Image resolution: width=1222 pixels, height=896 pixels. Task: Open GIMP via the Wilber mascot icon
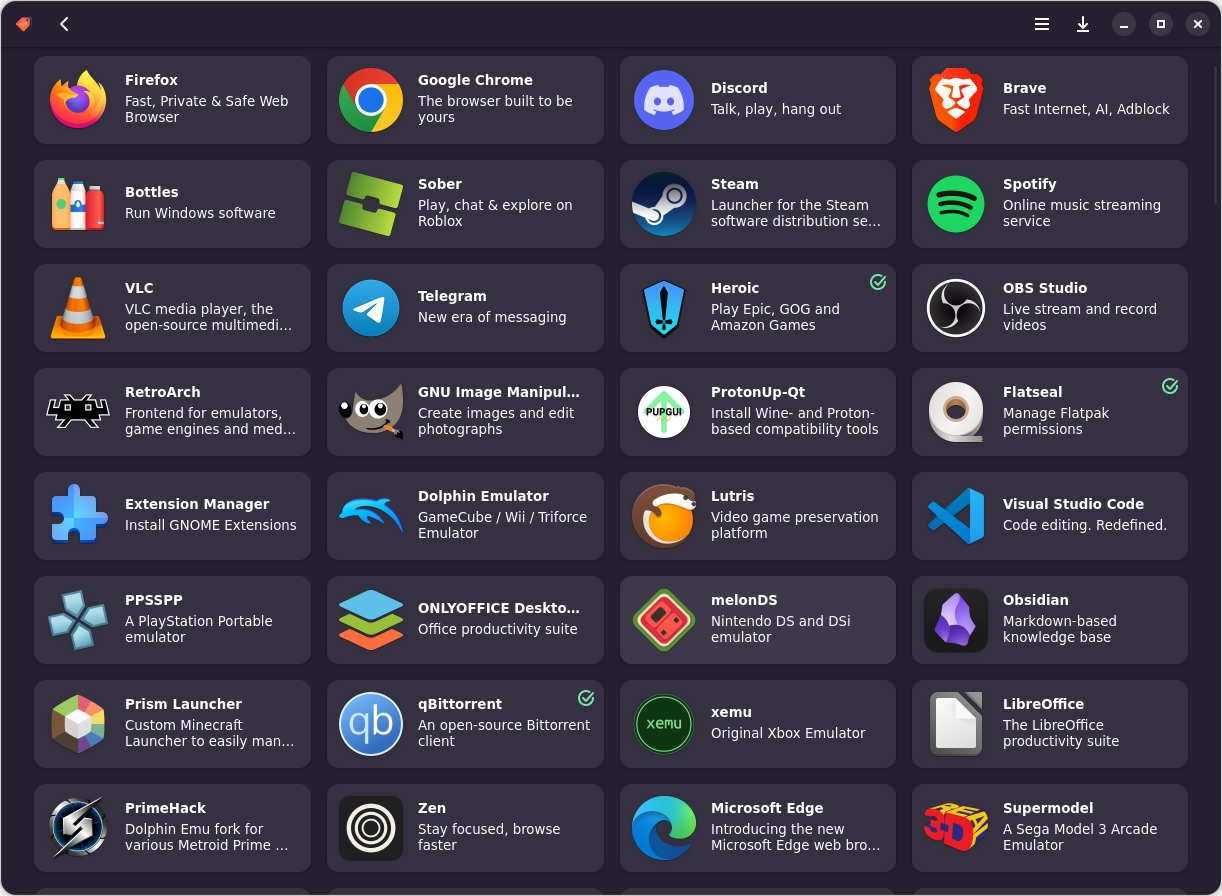click(x=371, y=412)
